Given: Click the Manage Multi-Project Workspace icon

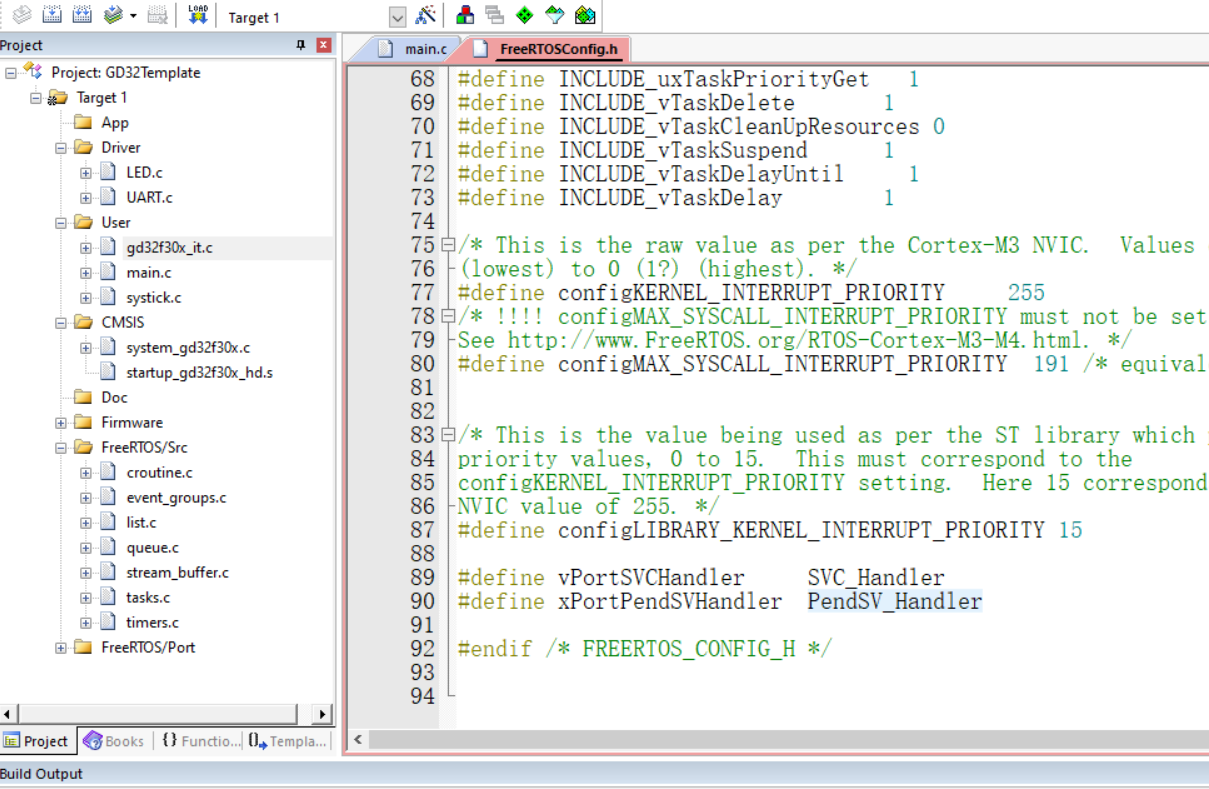Looking at the screenshot, I should pos(495,15).
